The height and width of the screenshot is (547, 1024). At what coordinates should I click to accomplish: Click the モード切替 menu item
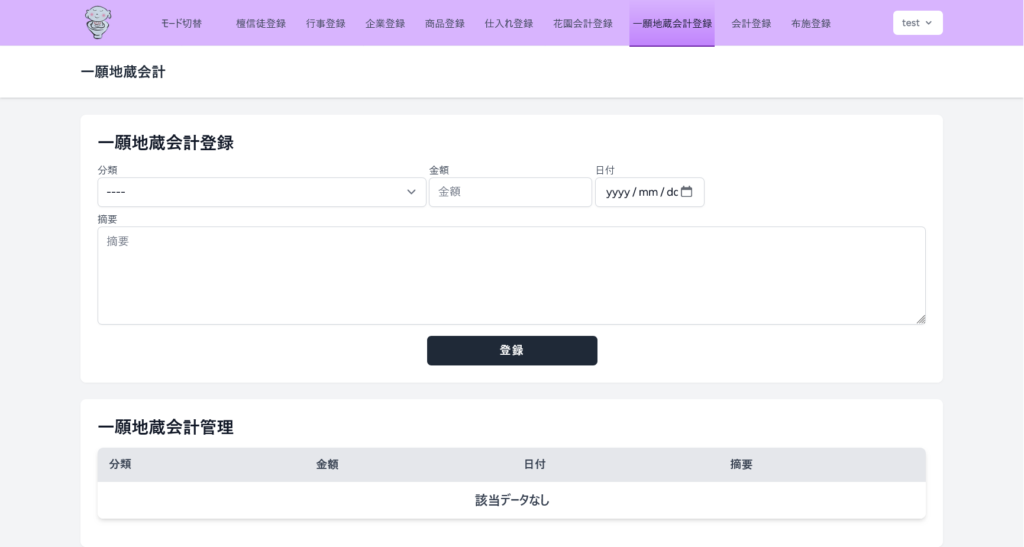[181, 23]
